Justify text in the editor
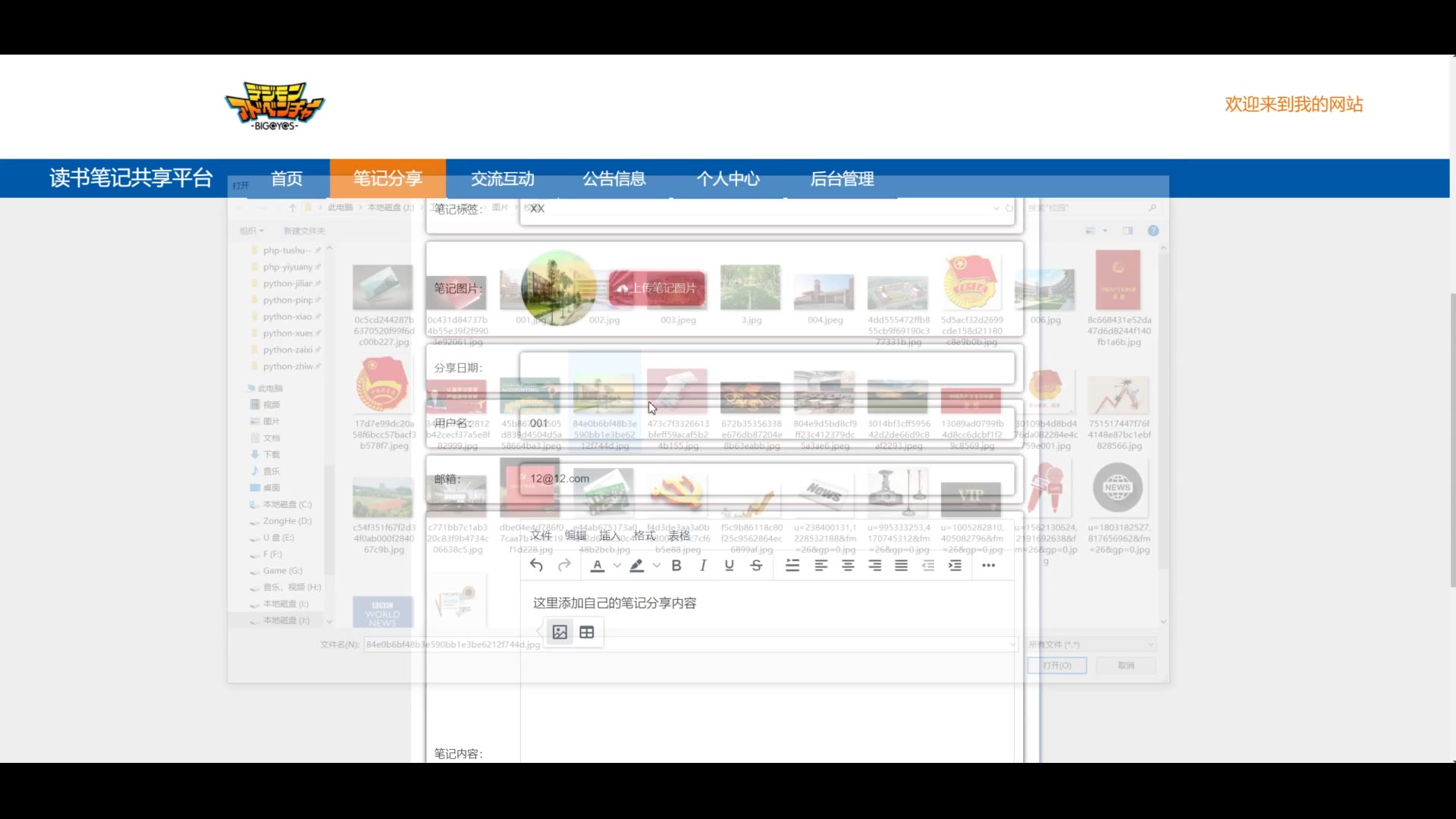 click(x=901, y=566)
